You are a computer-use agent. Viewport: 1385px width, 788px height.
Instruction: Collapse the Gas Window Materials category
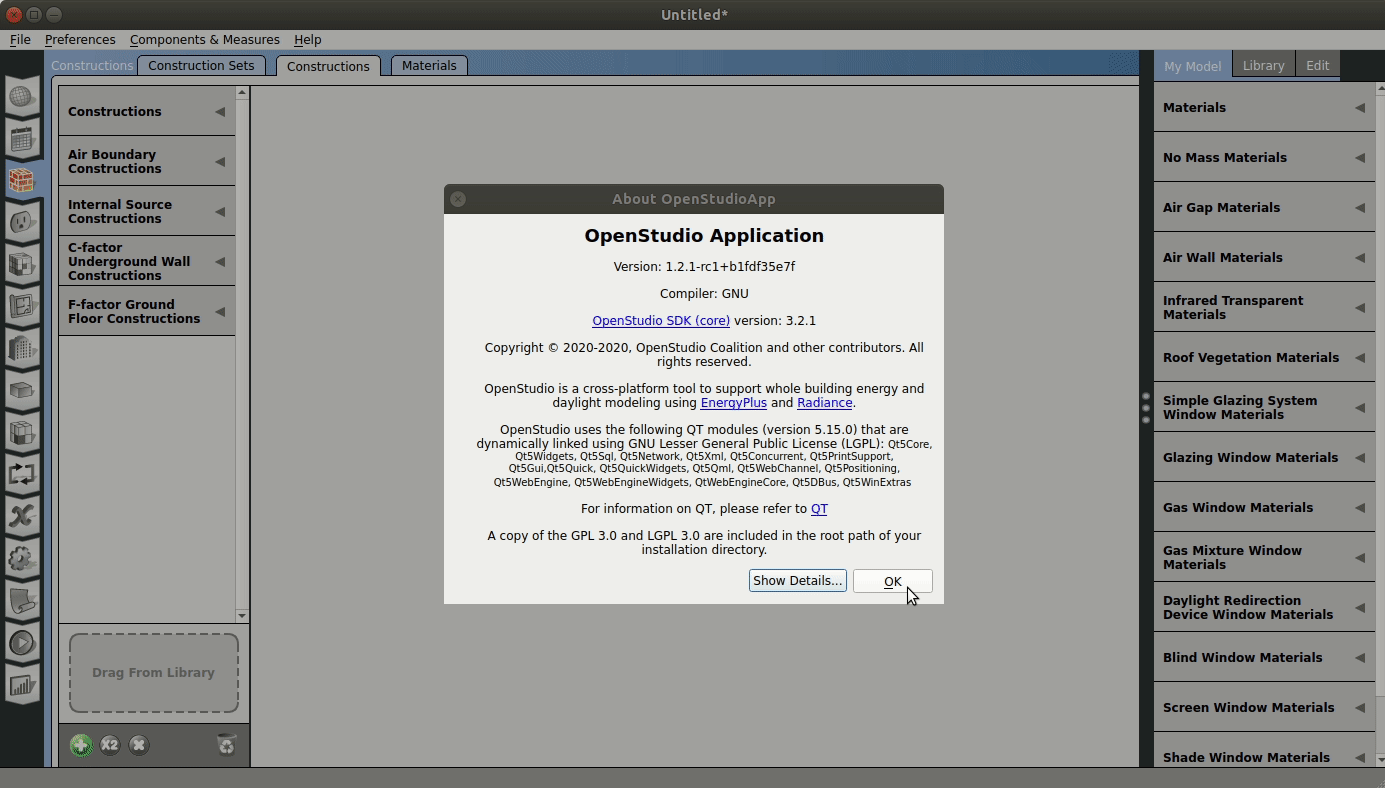[1360, 507]
